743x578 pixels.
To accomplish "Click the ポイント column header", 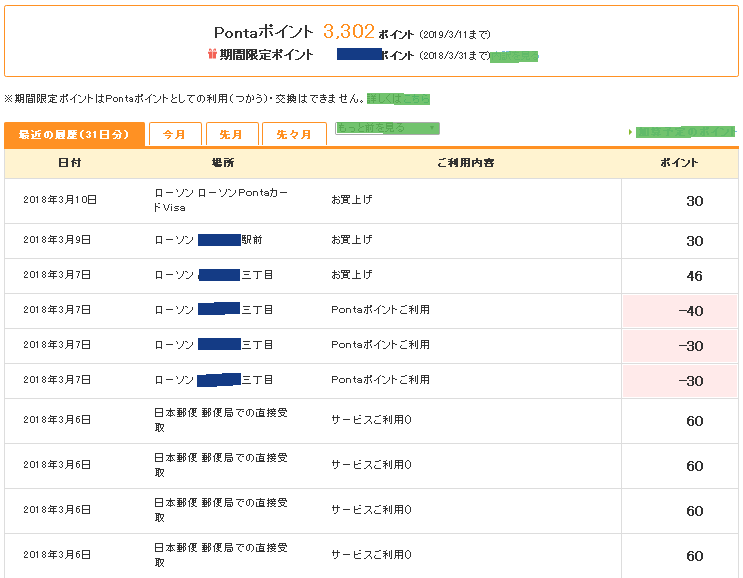I will click(x=680, y=163).
